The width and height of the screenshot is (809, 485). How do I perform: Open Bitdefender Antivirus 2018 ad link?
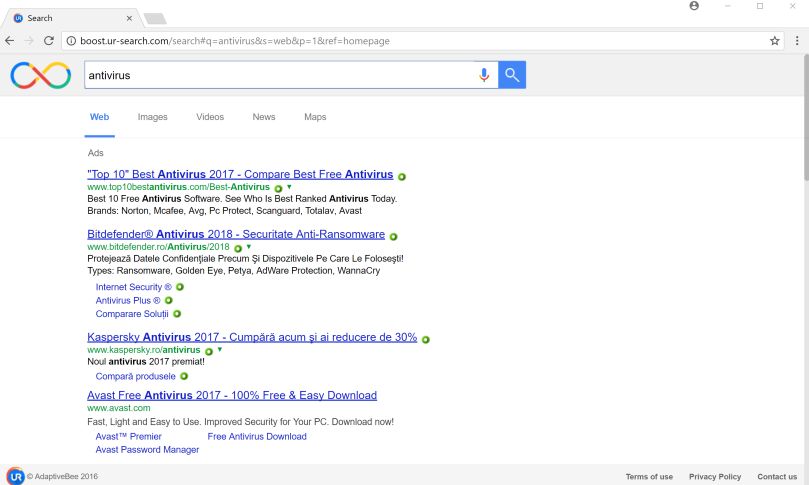(236, 234)
